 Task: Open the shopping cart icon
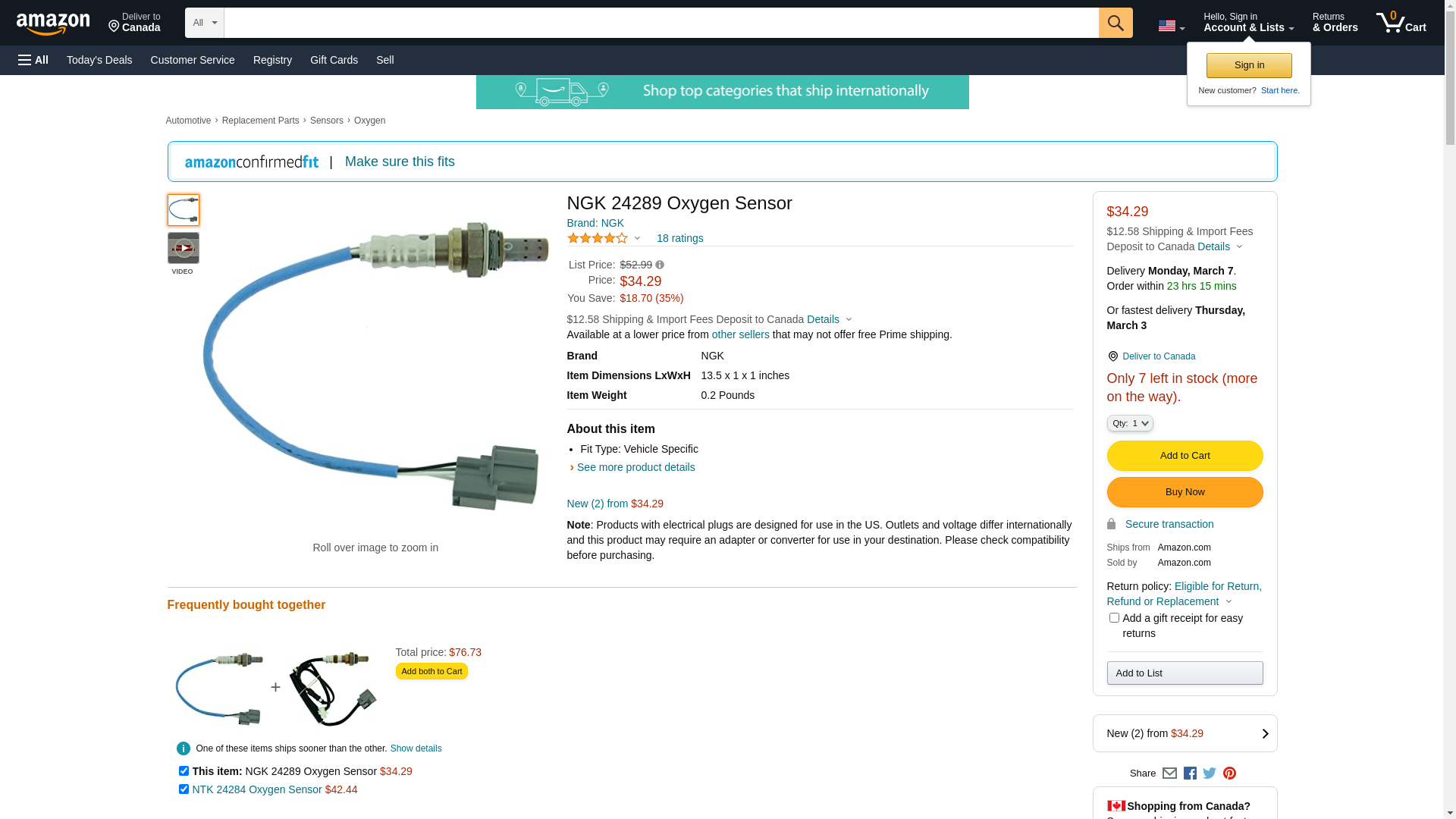(x=1401, y=23)
